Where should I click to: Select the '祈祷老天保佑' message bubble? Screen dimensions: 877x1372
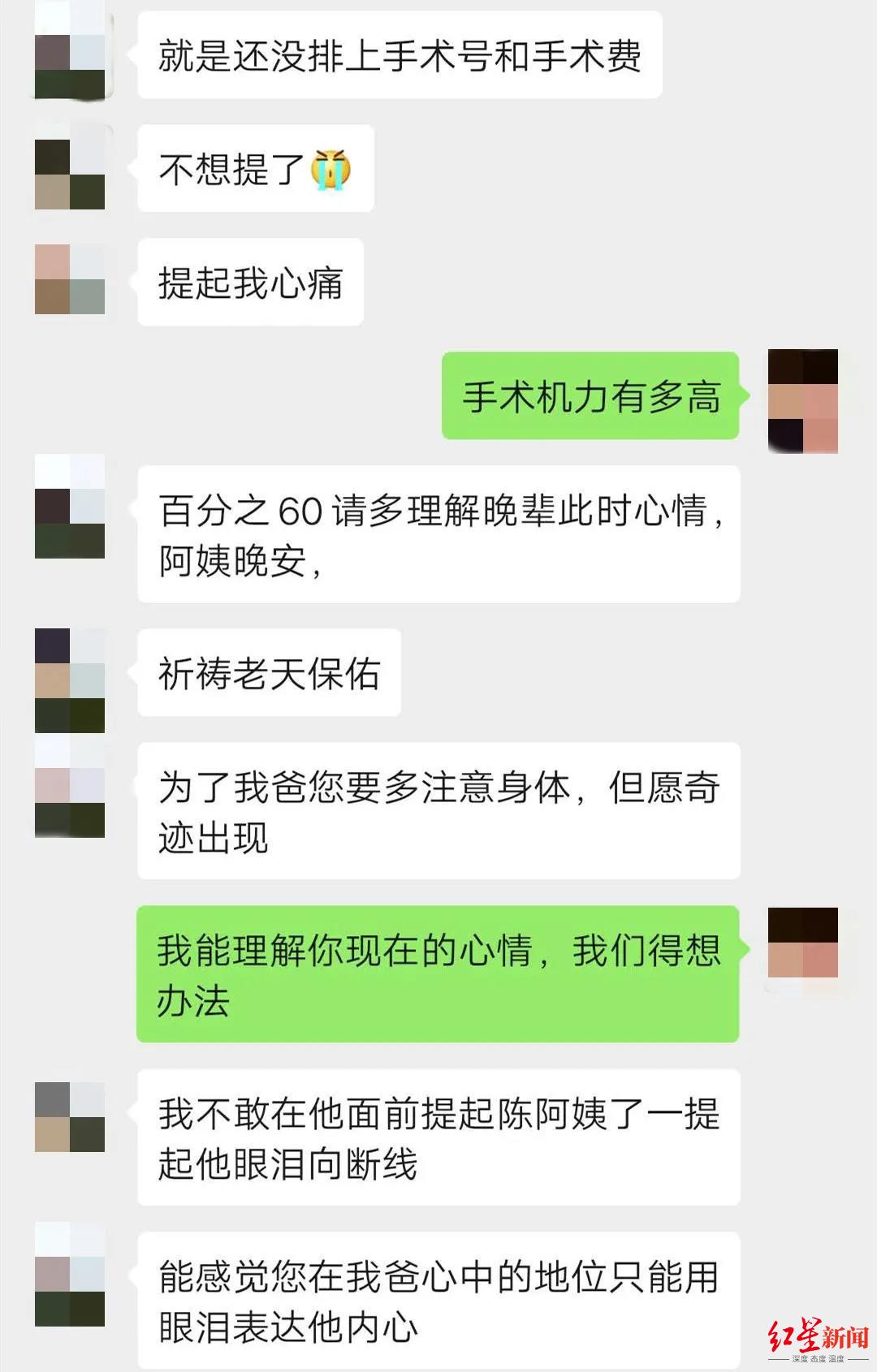coord(270,673)
